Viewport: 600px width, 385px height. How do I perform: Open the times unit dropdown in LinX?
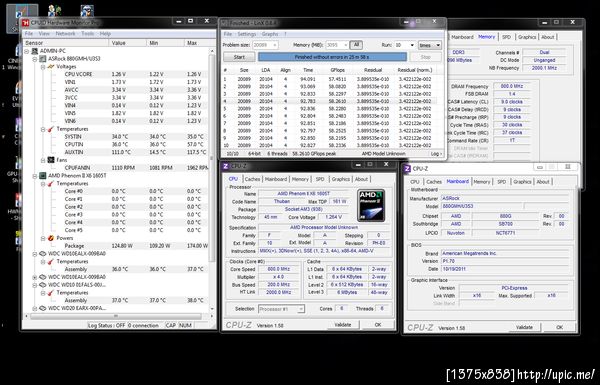pyautogui.click(x=438, y=45)
